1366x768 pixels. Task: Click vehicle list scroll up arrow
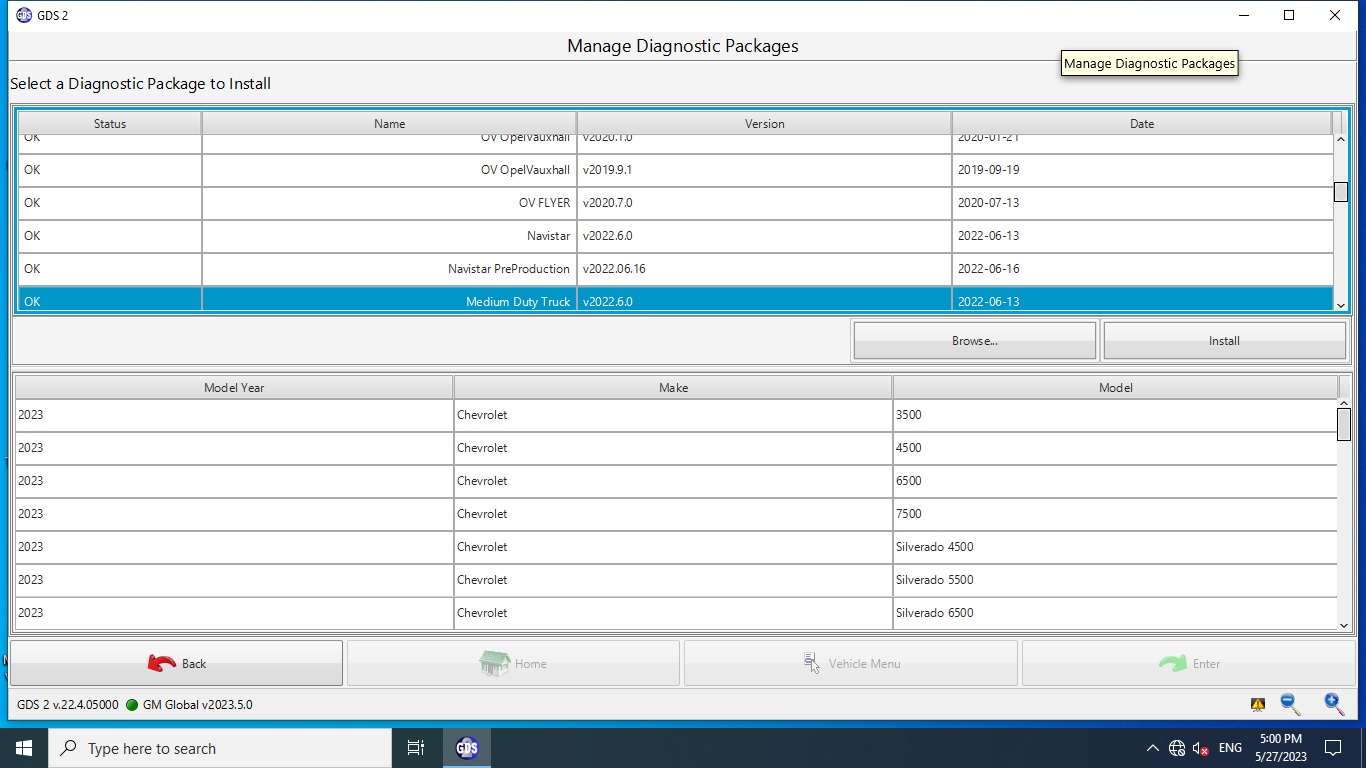click(x=1344, y=404)
